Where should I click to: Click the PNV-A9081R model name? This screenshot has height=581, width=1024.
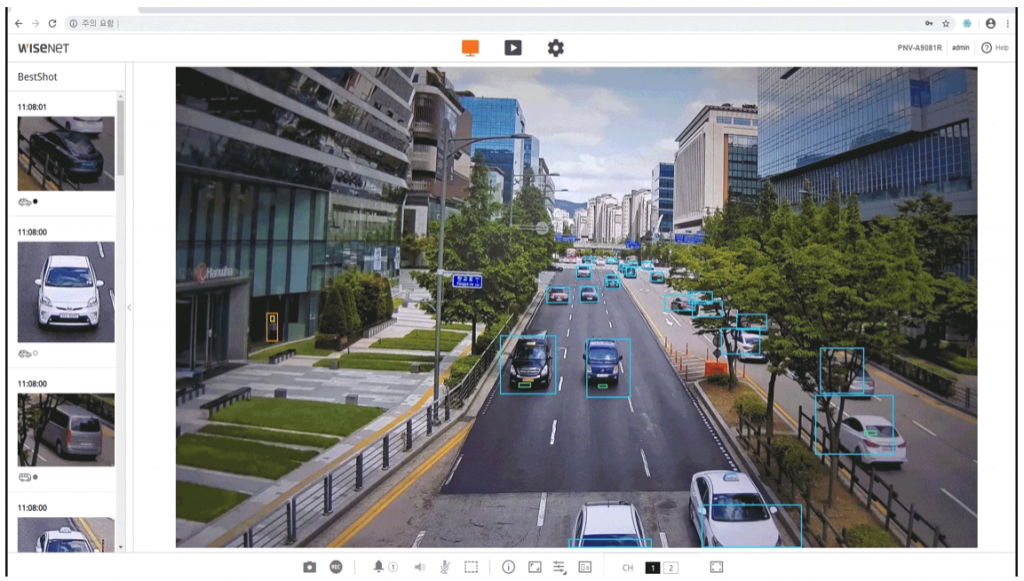point(920,48)
